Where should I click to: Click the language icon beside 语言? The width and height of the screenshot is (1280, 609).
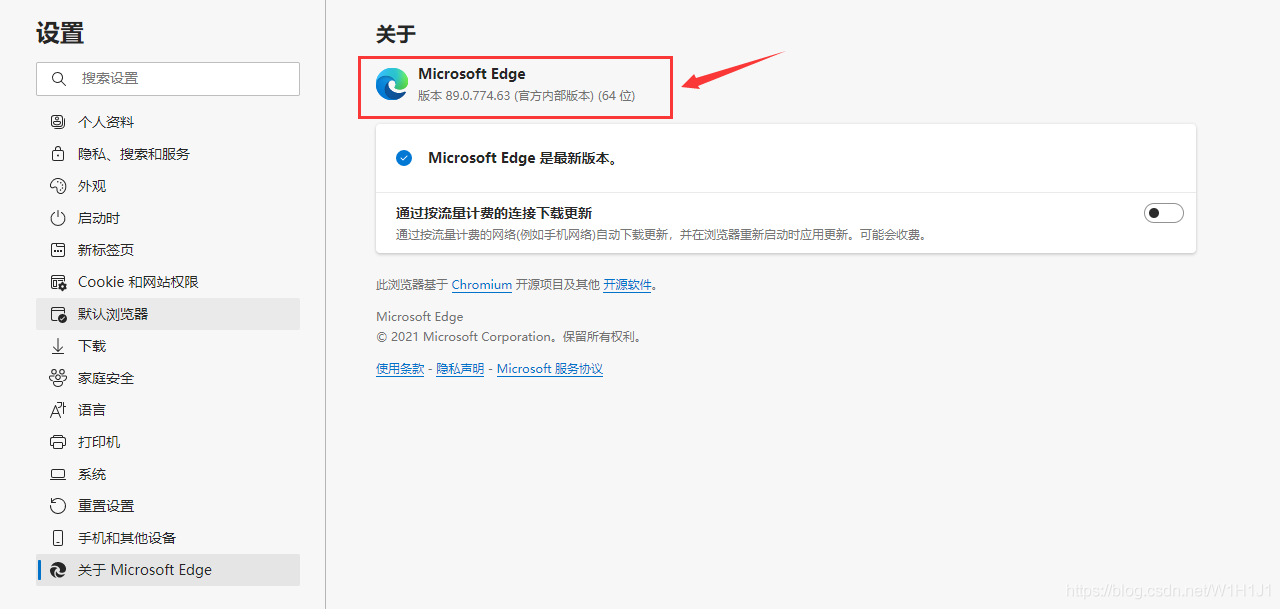pos(58,410)
